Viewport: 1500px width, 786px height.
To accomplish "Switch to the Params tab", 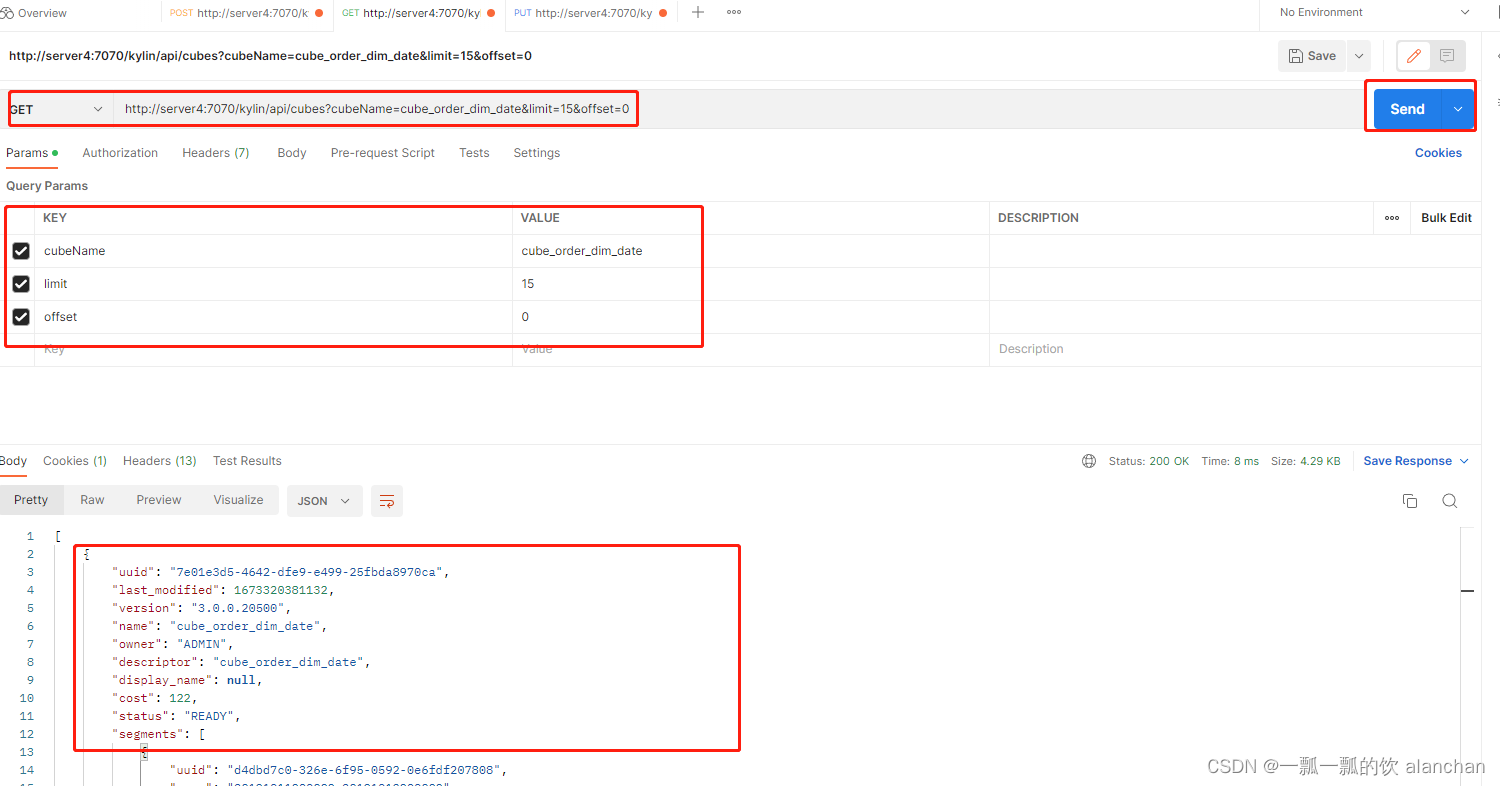I will click(32, 153).
